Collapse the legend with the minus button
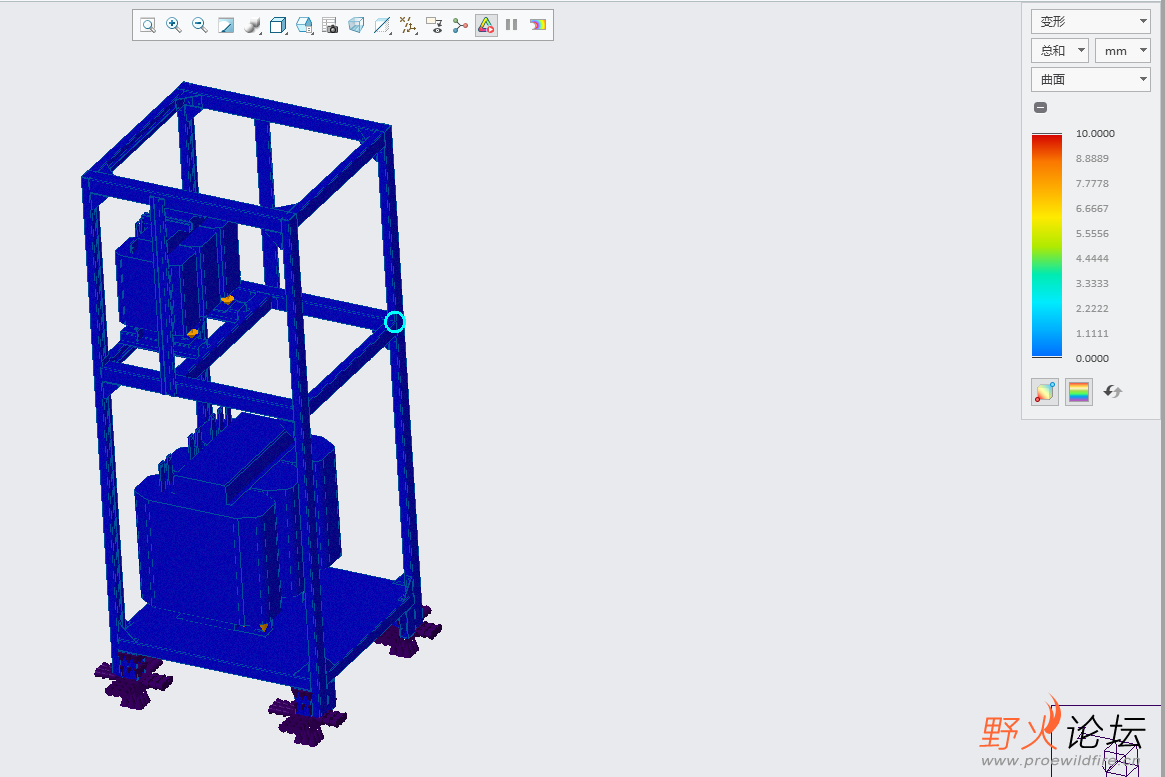This screenshot has height=777, width=1165. [1041, 108]
